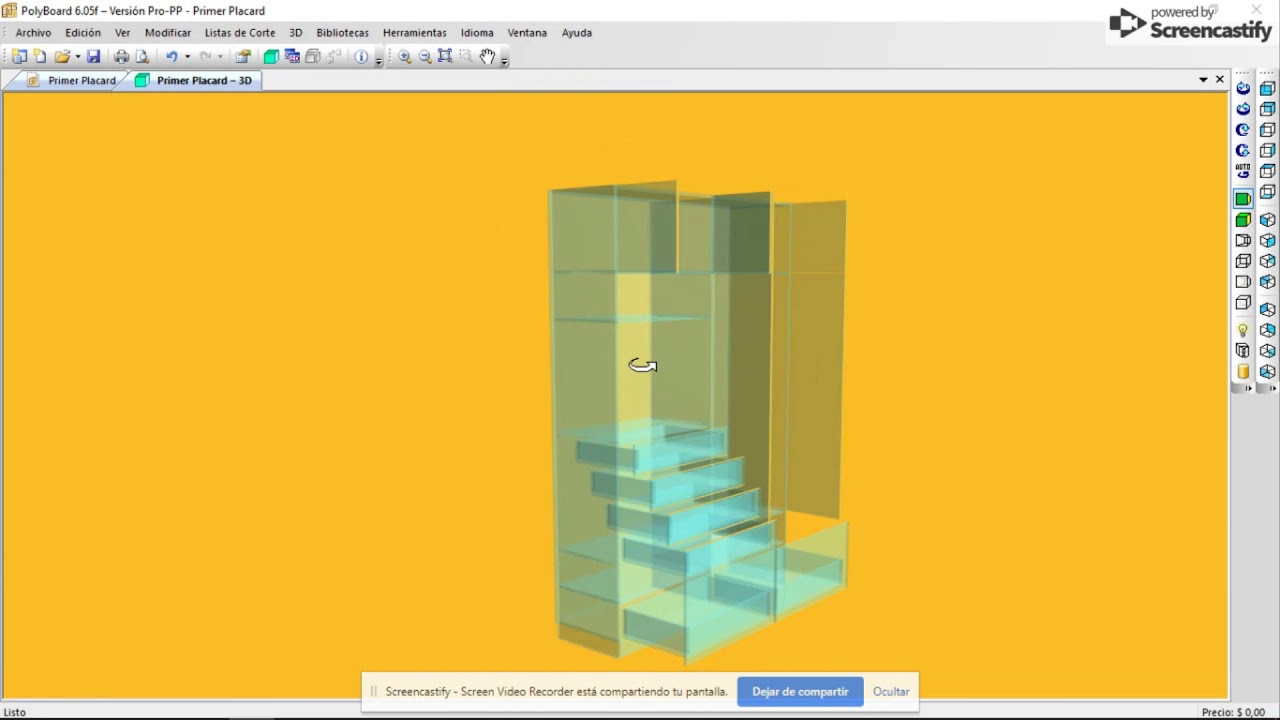The height and width of the screenshot is (720, 1280).
Task: Click the 'Listo' status text
Action: (x=15, y=712)
